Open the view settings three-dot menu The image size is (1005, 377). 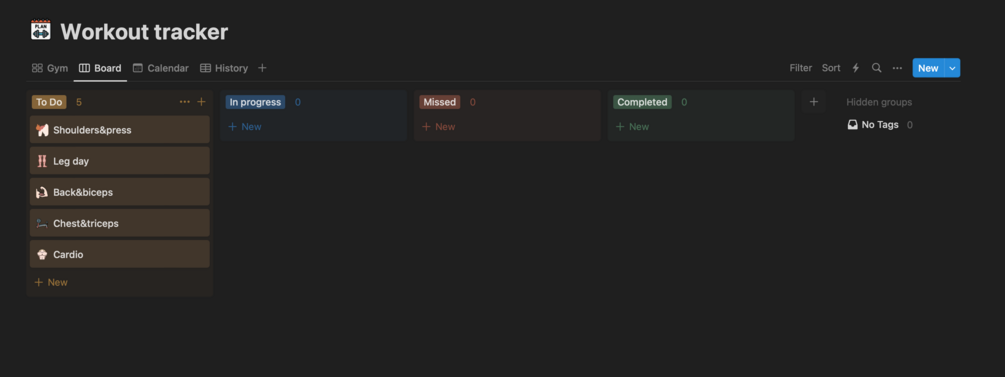[897, 68]
